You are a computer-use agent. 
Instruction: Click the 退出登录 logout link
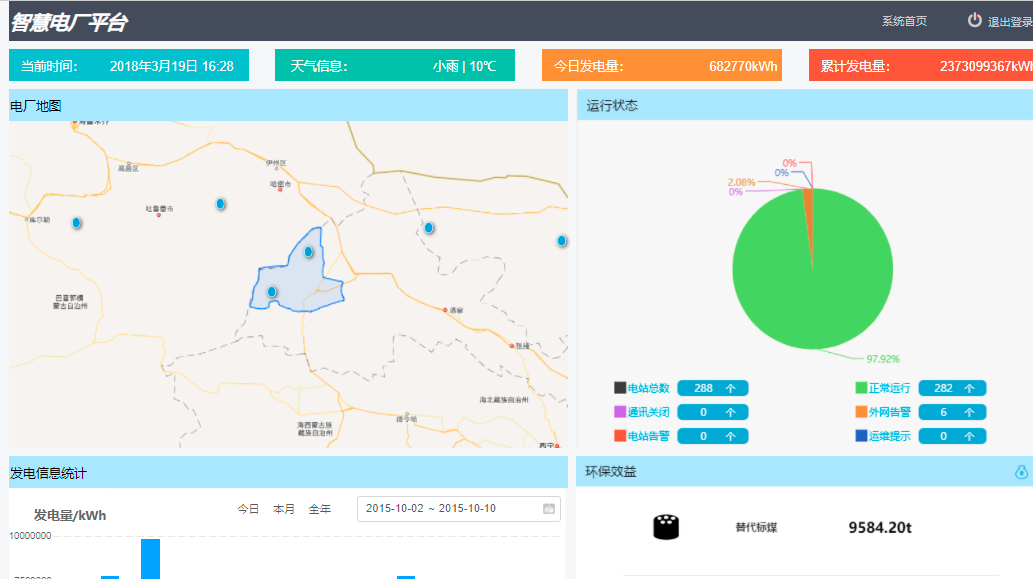(1010, 22)
